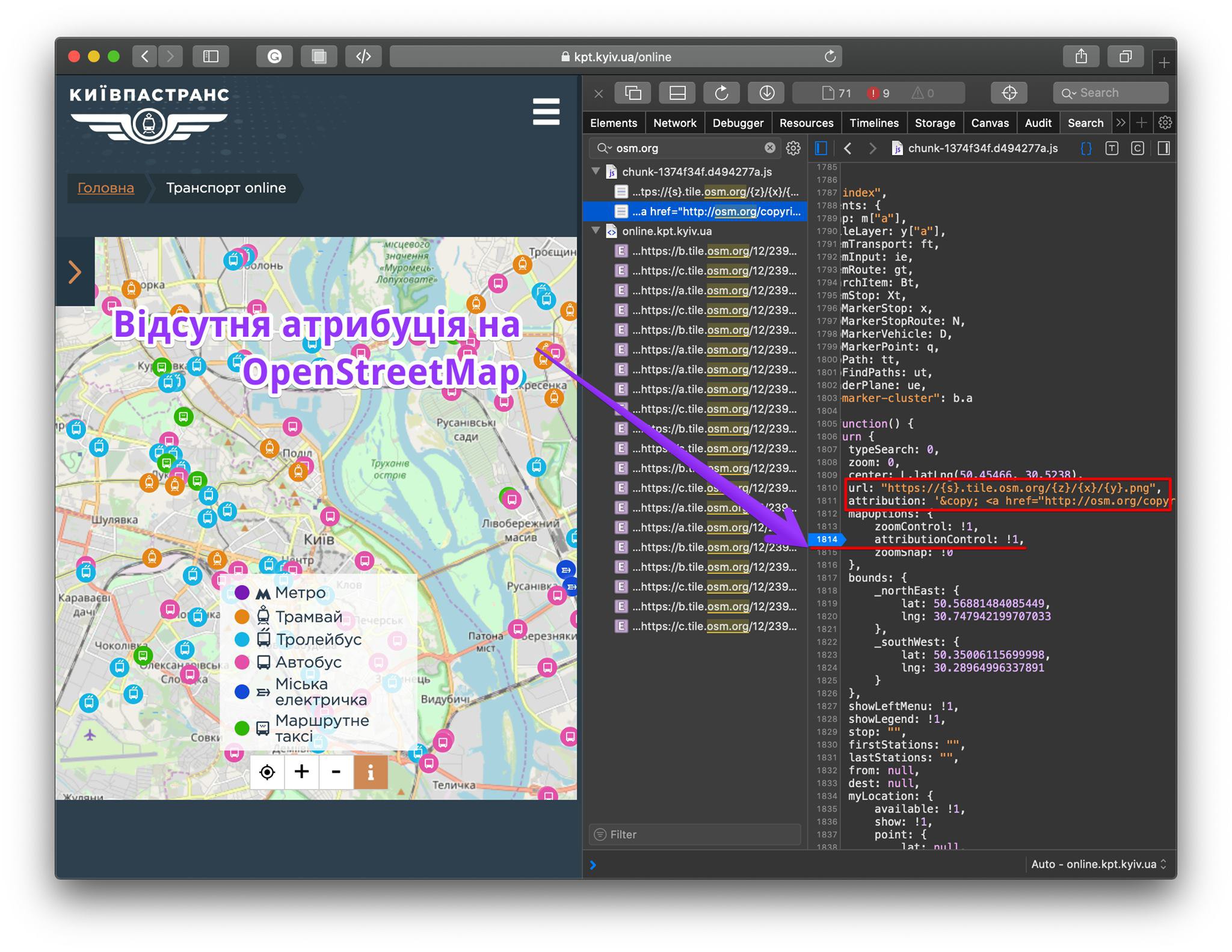Go back with Safari's back arrow
1232x952 pixels.
pyautogui.click(x=144, y=57)
